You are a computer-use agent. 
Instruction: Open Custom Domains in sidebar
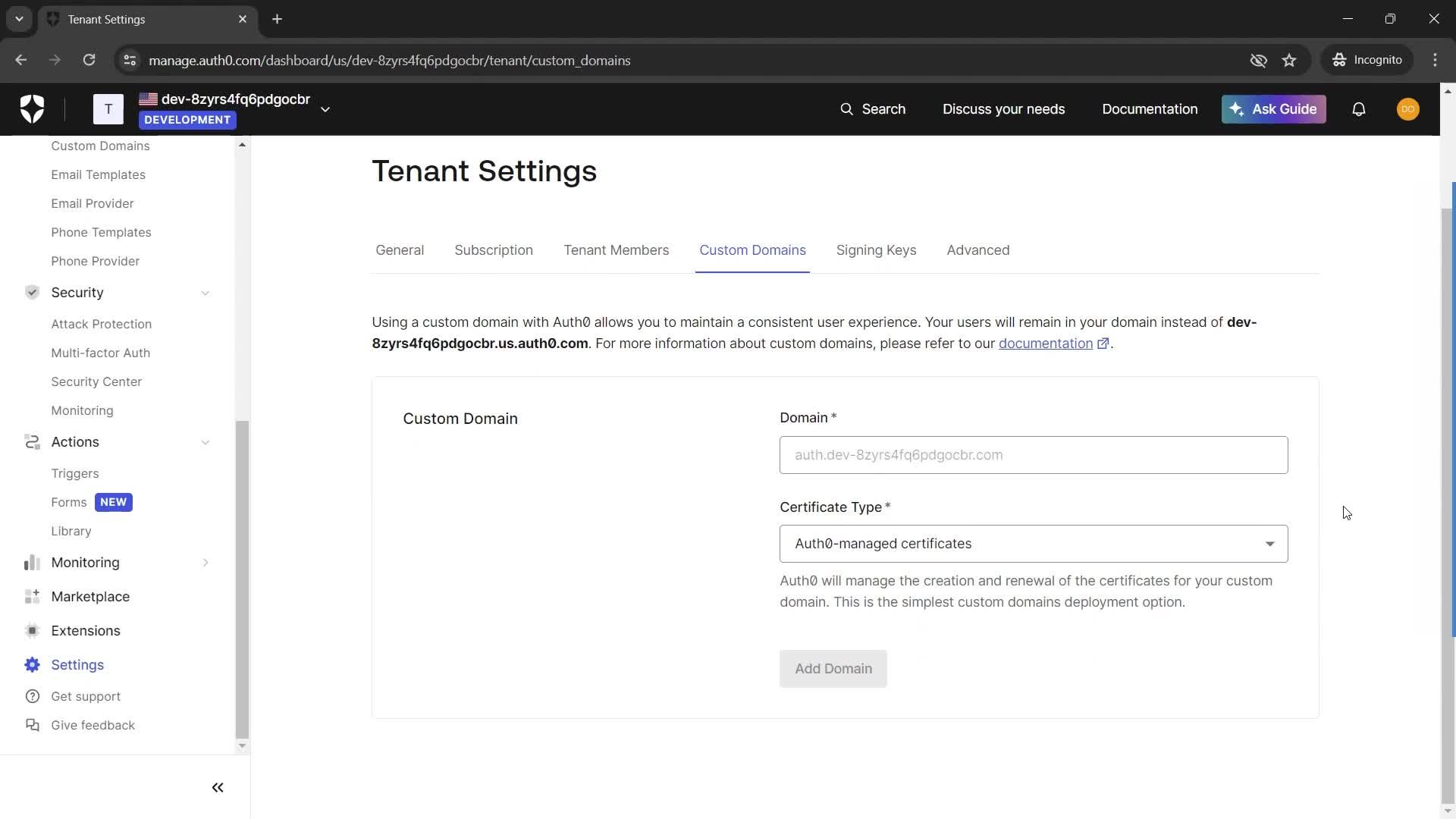click(x=100, y=146)
